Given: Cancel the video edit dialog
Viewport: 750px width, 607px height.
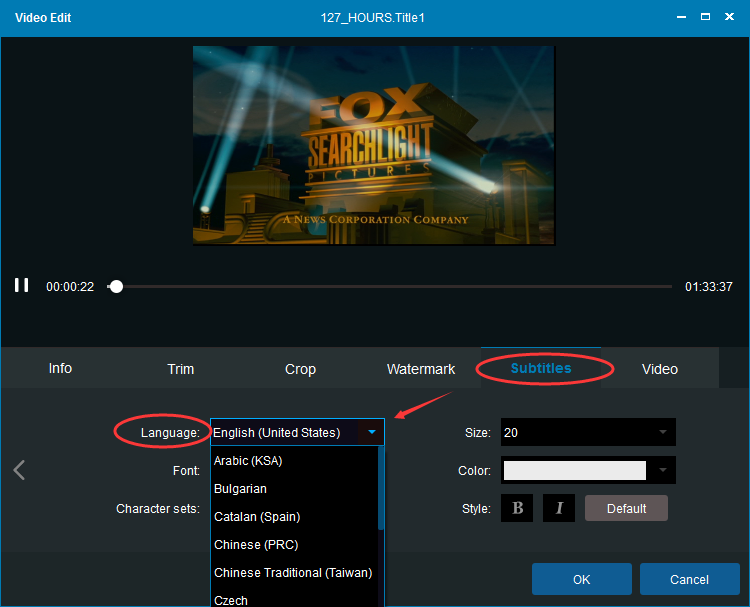Looking at the screenshot, I should 689,579.
